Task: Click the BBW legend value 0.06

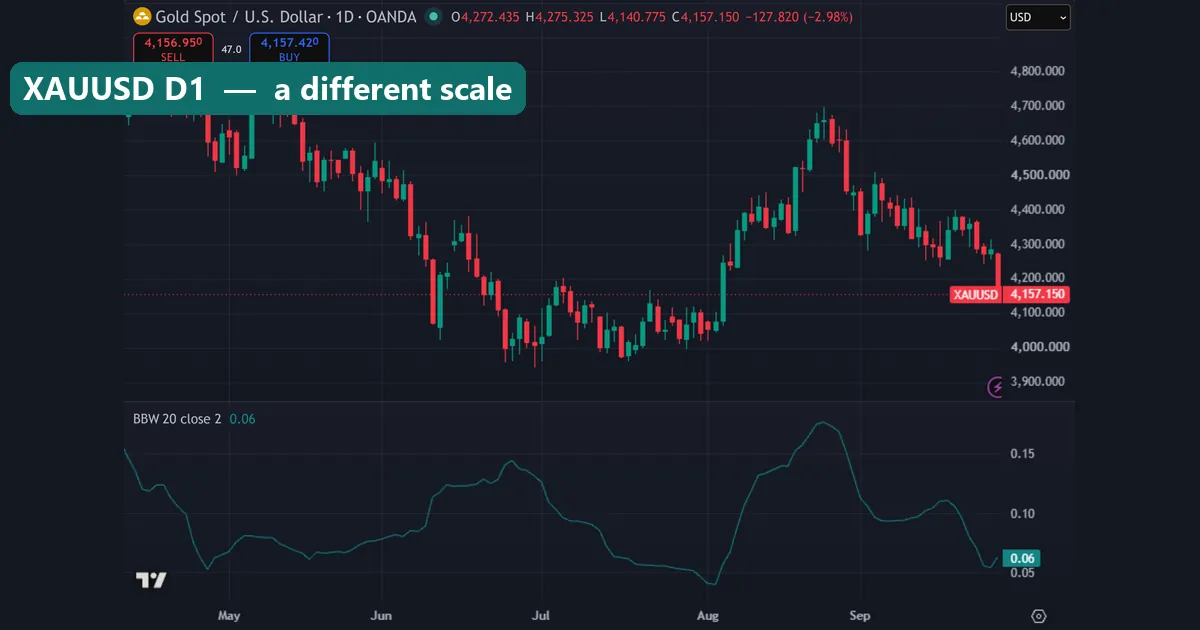Action: pos(242,419)
